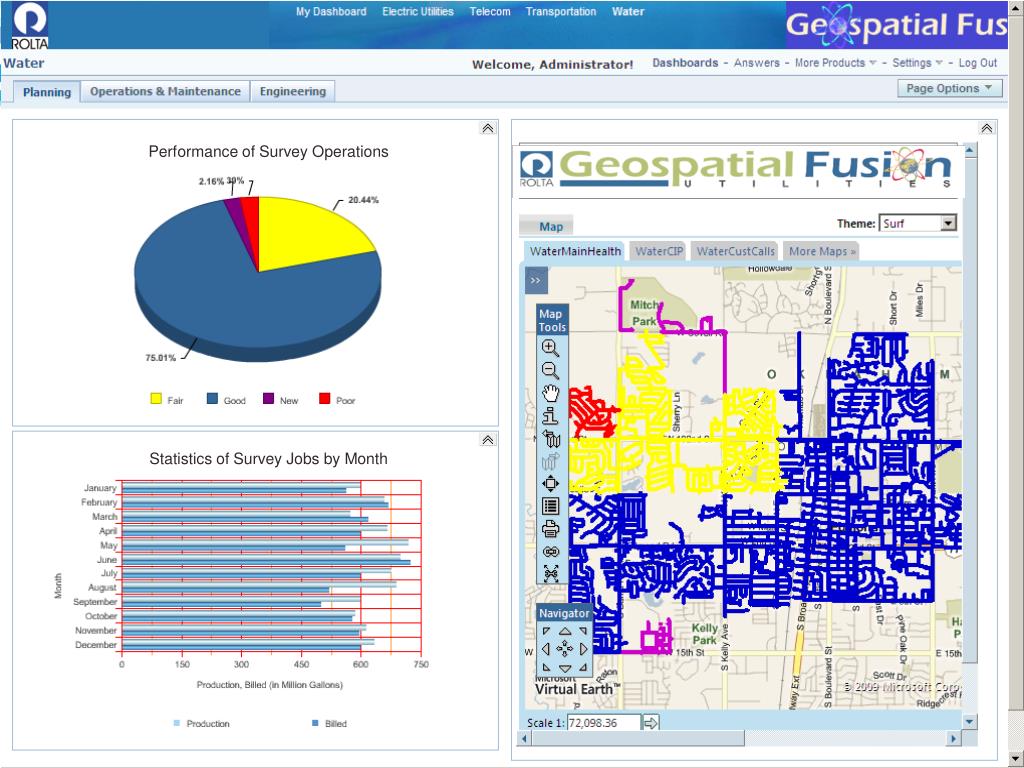Open More Maps tab list
The height and width of the screenshot is (768, 1024).
pyautogui.click(x=822, y=251)
